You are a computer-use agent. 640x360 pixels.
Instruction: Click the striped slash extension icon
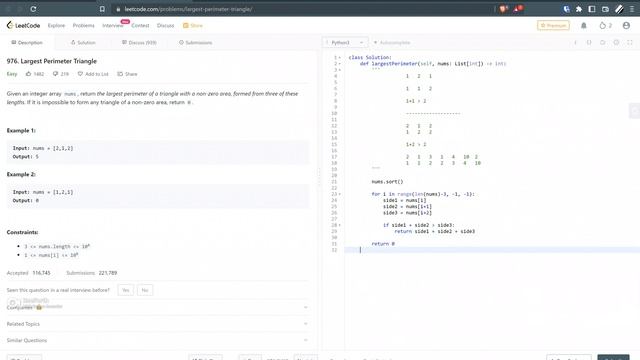coord(619,9)
